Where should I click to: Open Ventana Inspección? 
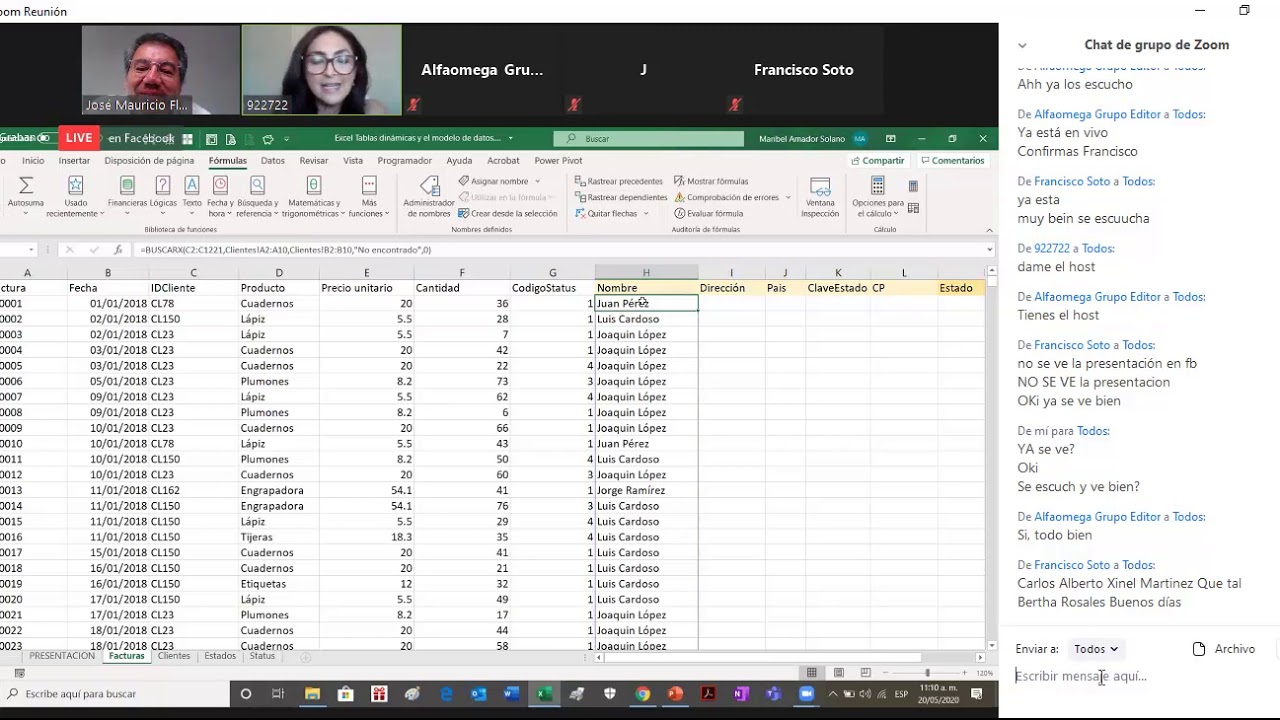point(820,196)
